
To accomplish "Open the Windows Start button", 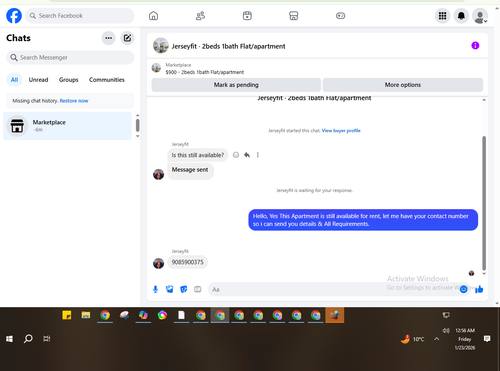I will click(x=9, y=339).
